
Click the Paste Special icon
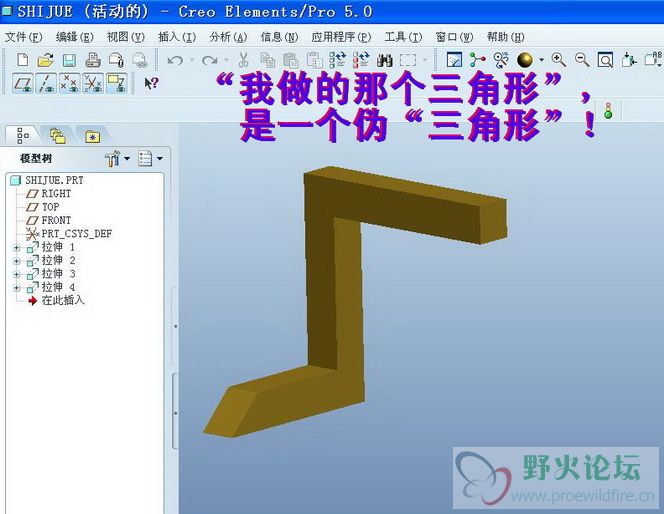pos(314,60)
